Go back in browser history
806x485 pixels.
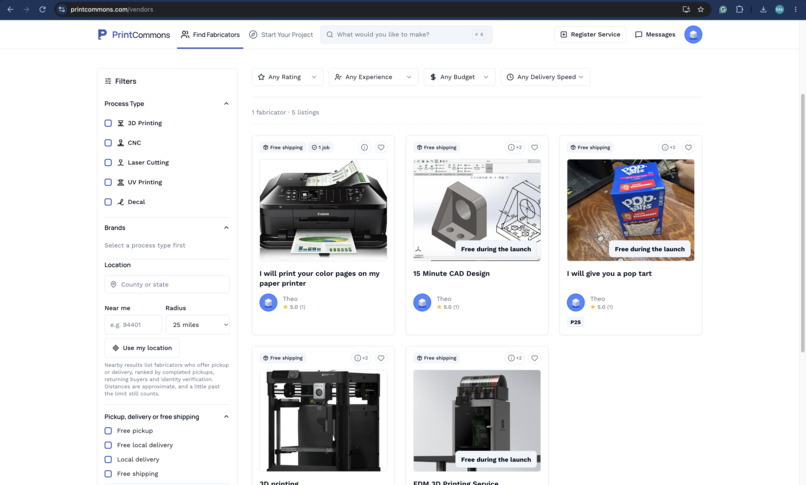click(10, 9)
